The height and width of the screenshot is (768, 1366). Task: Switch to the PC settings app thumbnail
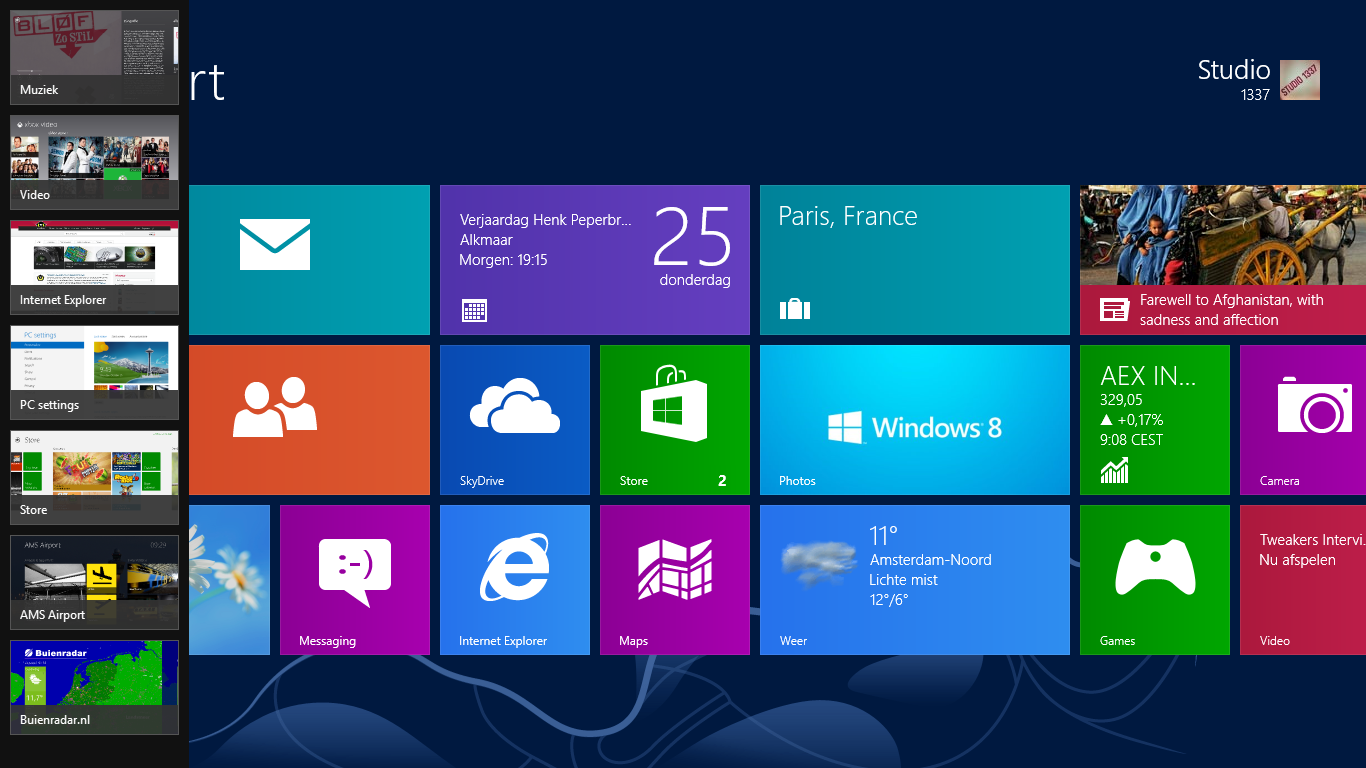[x=94, y=372]
